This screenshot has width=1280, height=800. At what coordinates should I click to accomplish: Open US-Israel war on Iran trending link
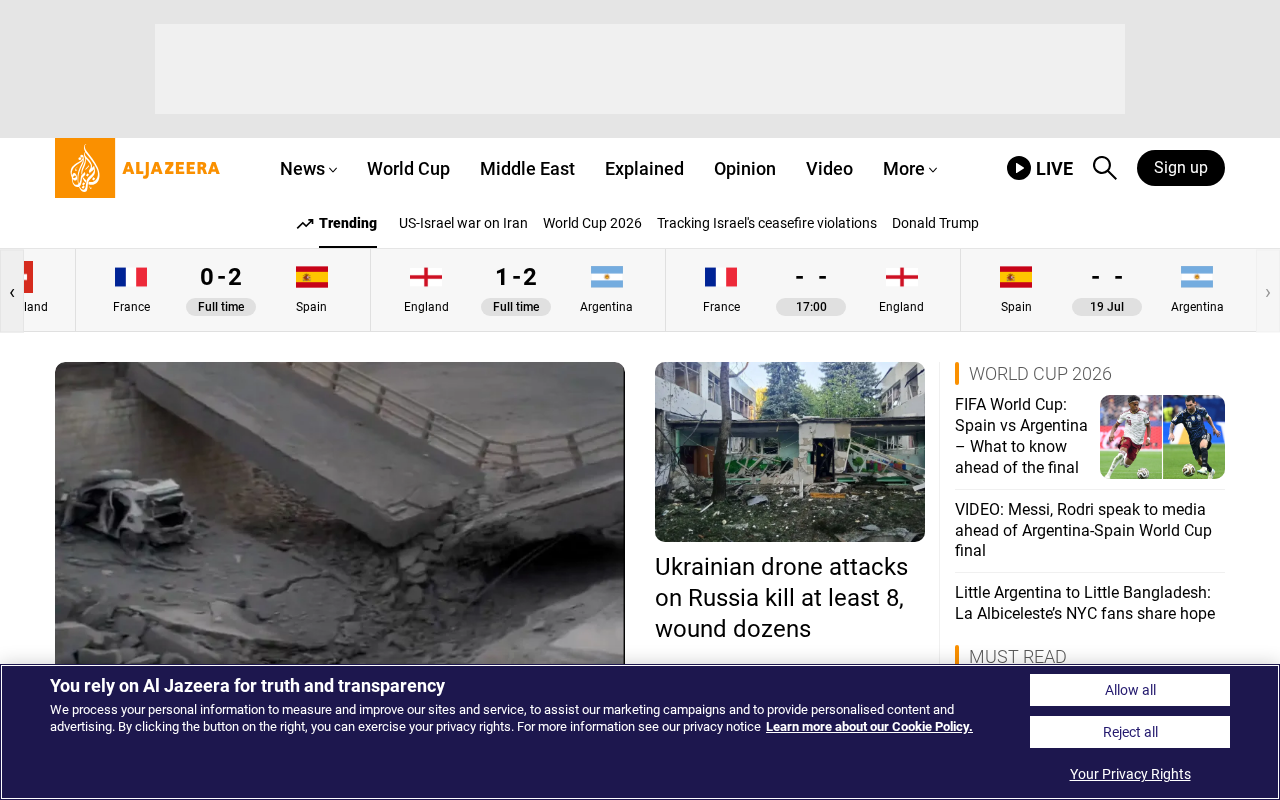coord(463,223)
